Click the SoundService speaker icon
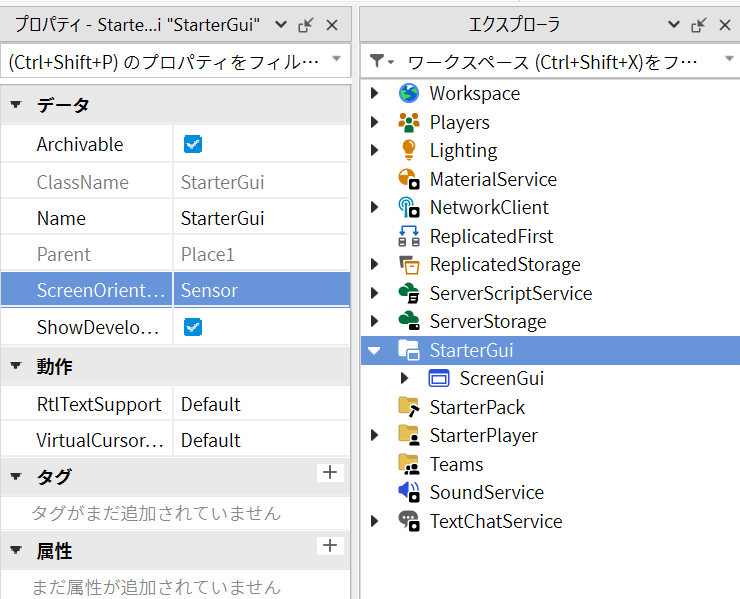 coord(409,492)
